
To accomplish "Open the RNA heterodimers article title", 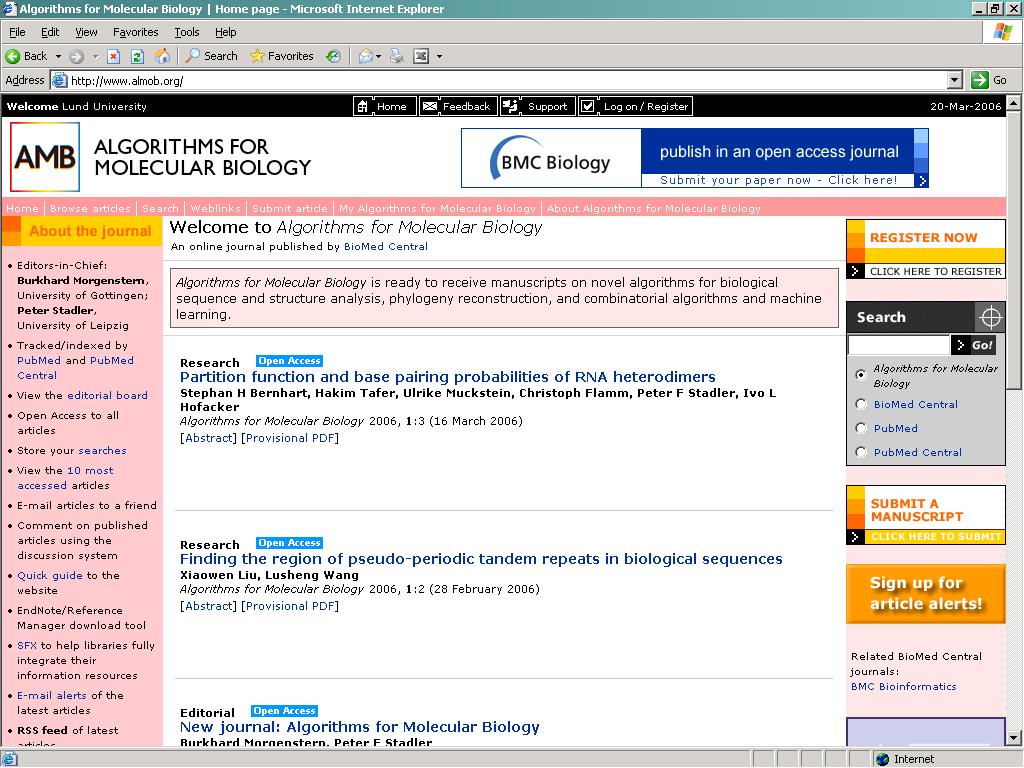I will click(447, 377).
